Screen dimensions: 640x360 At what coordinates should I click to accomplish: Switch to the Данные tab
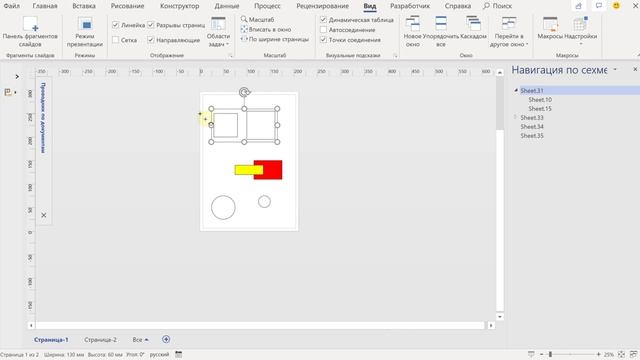(x=227, y=6)
